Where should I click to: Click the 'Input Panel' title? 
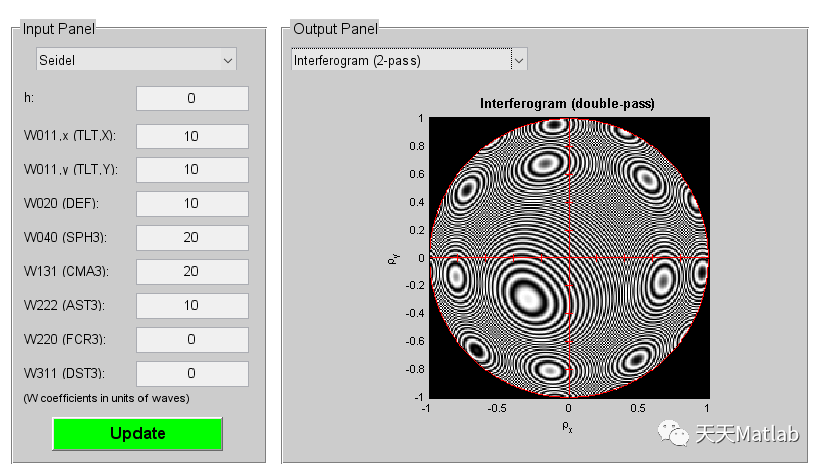[x=58, y=28]
